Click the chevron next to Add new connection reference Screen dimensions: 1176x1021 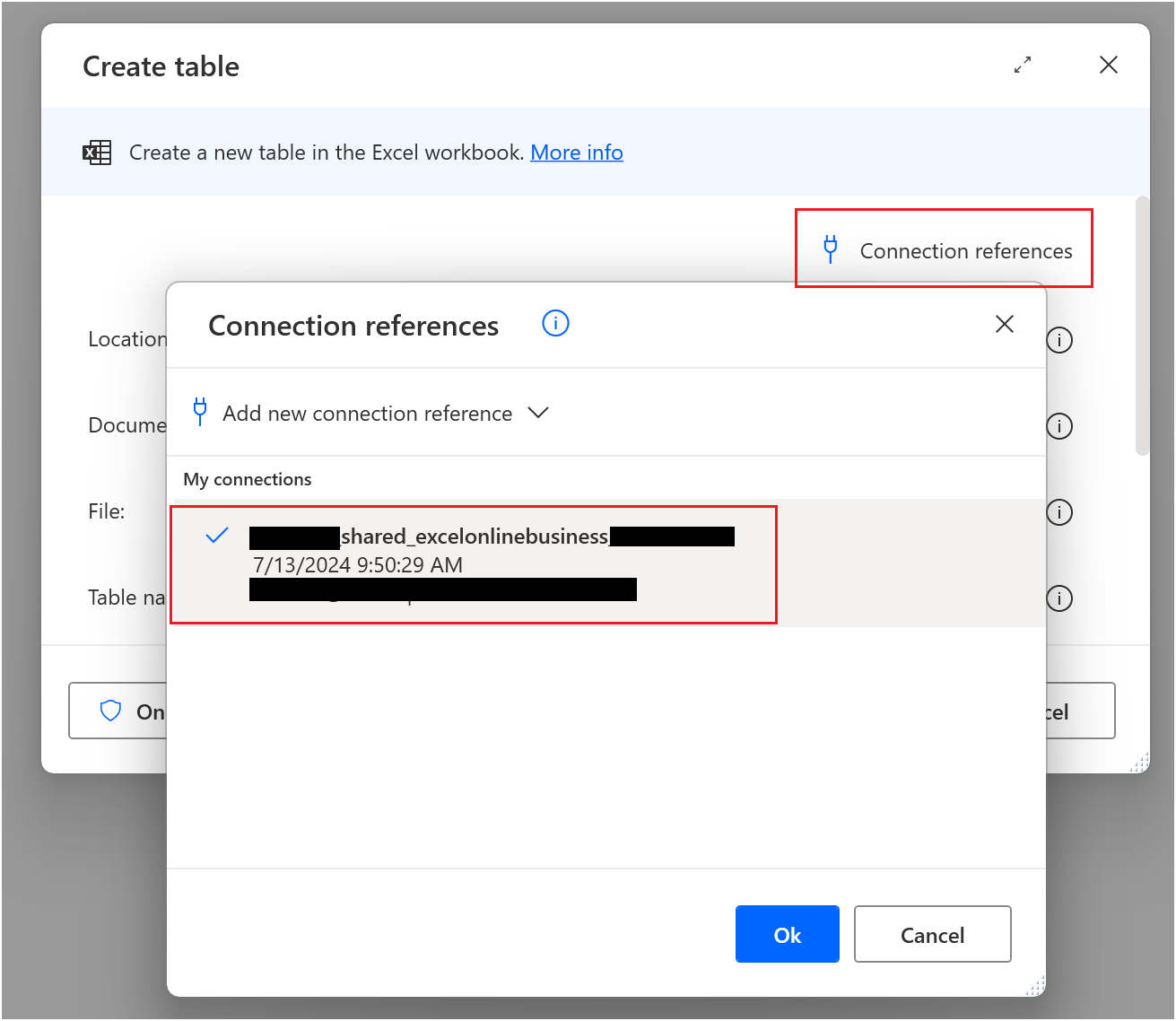pos(538,413)
